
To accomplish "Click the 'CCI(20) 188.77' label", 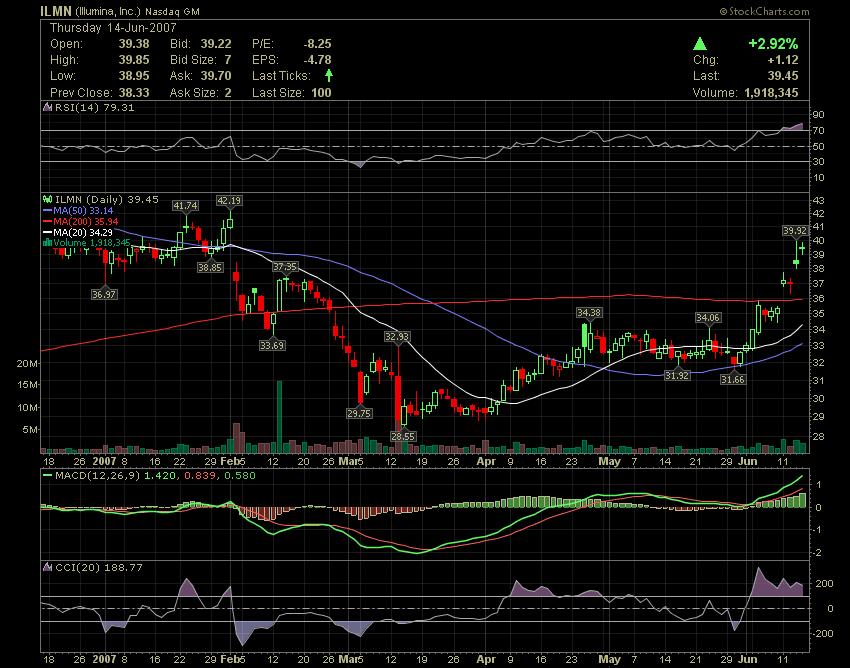I will point(99,567).
